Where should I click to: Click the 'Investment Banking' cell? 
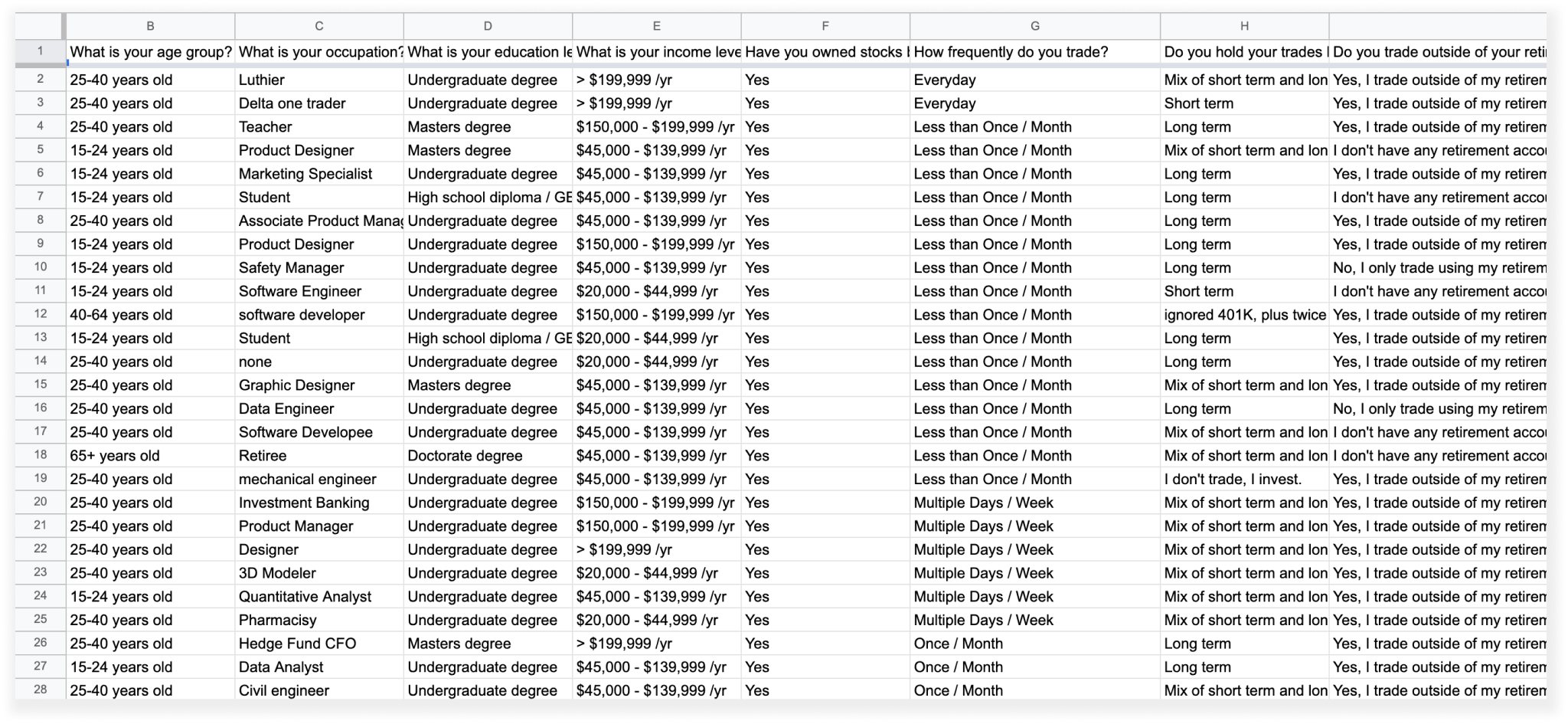coord(319,503)
